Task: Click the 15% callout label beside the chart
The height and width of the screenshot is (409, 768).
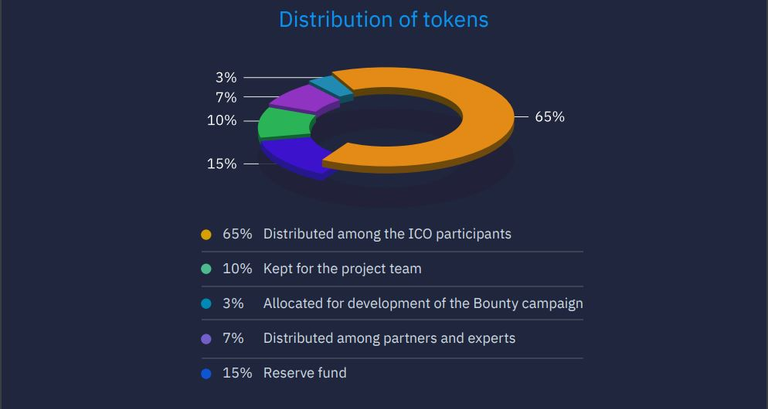Action: 222,164
